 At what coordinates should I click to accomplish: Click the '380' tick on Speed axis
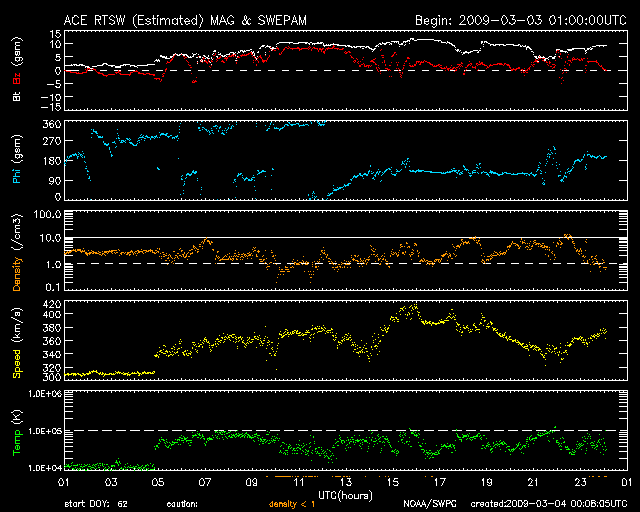click(52, 328)
